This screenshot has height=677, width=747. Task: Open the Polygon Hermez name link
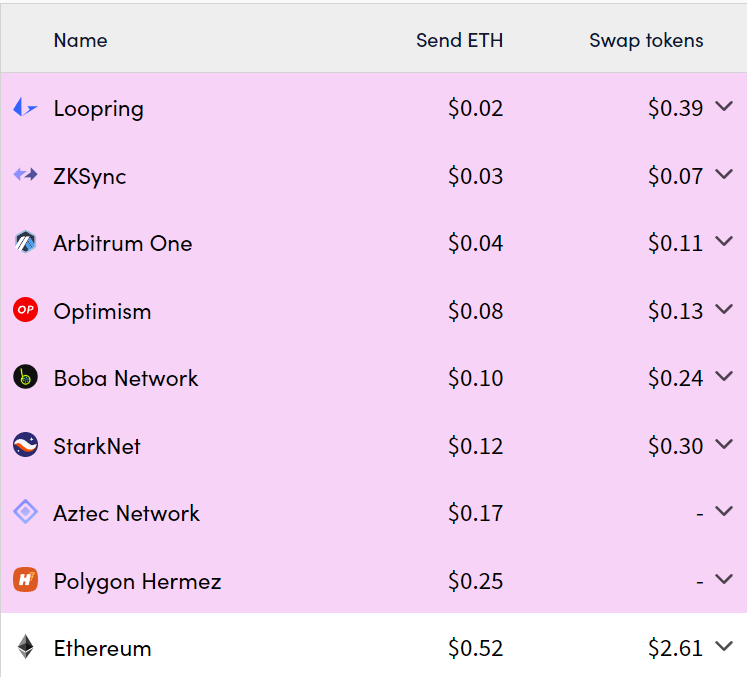pyautogui.click(x=137, y=581)
